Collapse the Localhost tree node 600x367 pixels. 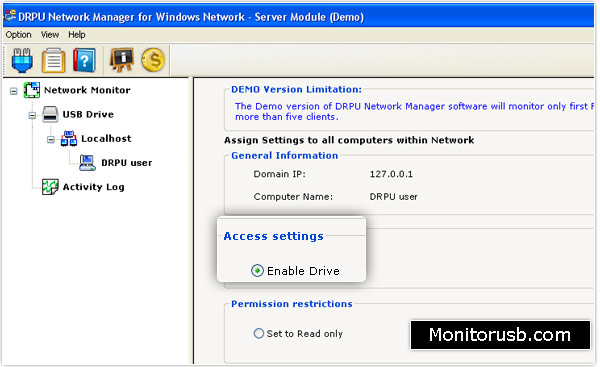pyautogui.click(x=51, y=140)
